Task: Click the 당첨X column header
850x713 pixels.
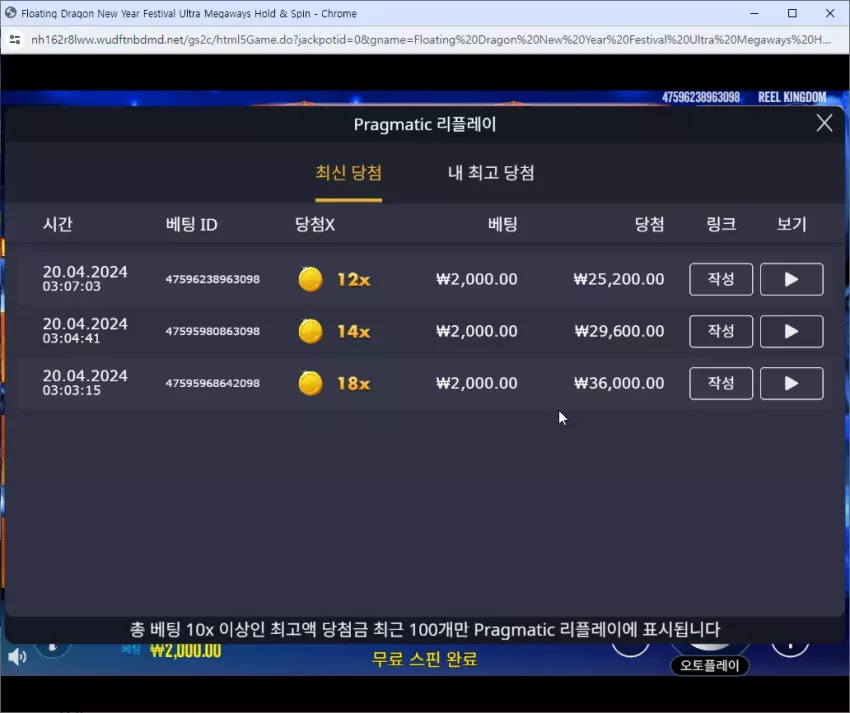Action: click(x=314, y=224)
